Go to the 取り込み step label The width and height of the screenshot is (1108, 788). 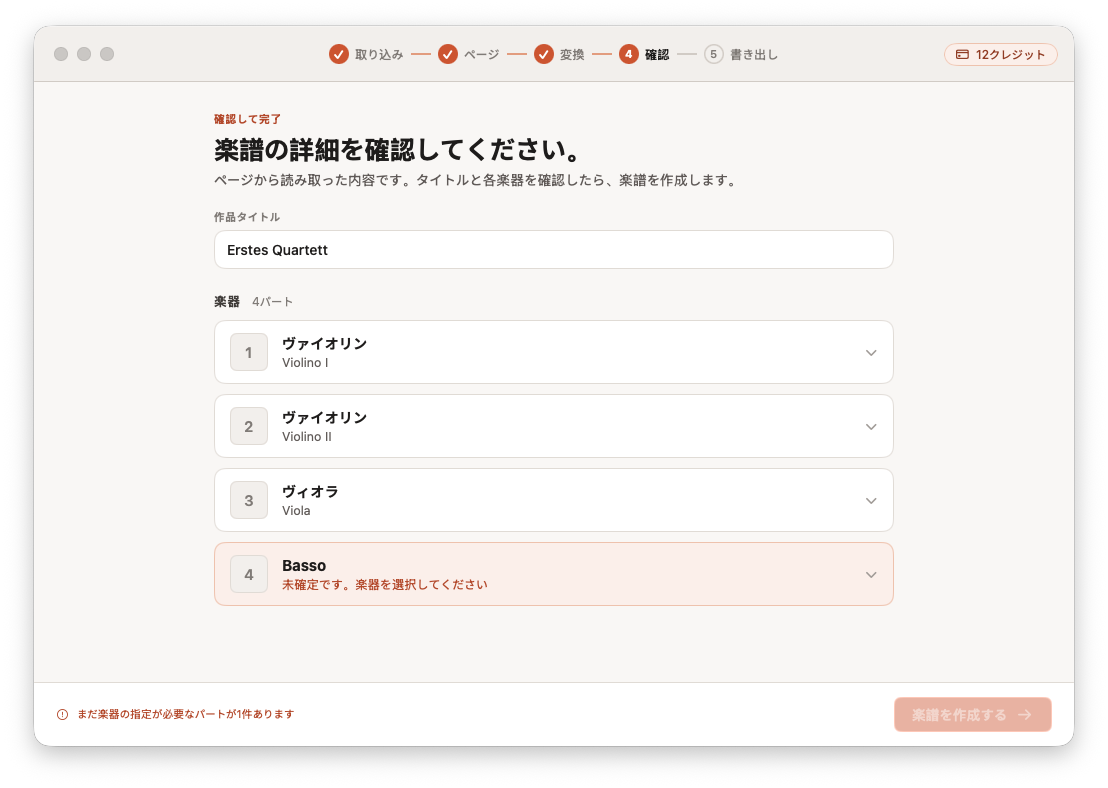pos(379,54)
